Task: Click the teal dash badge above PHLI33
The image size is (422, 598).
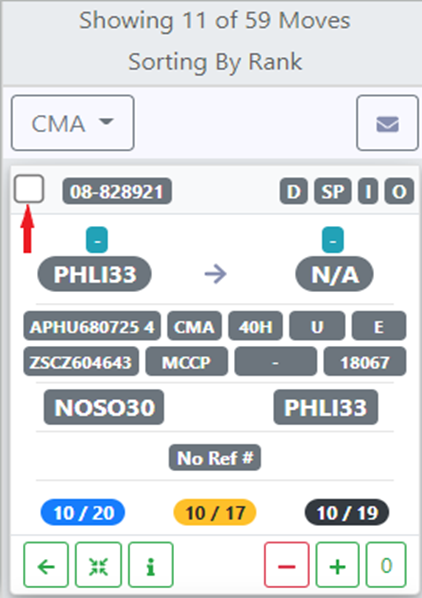Action: tap(97, 240)
